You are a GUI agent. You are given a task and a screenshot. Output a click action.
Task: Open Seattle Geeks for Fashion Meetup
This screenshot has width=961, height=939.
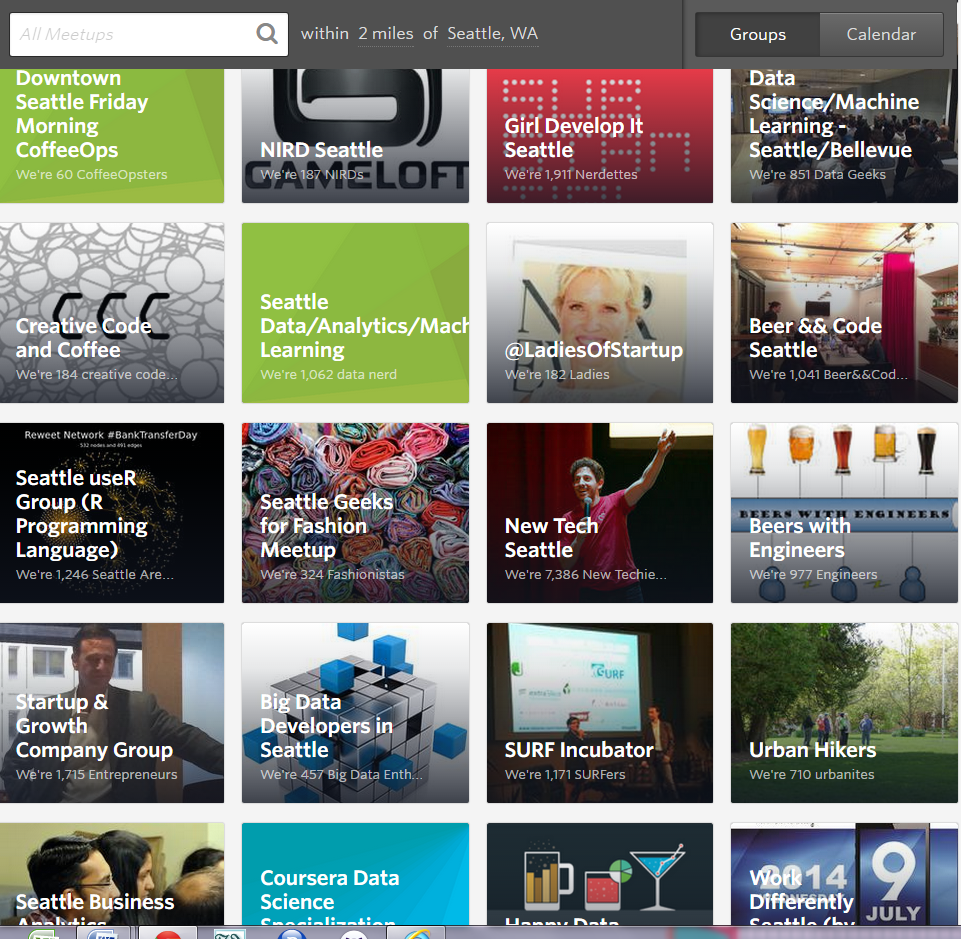(355, 512)
